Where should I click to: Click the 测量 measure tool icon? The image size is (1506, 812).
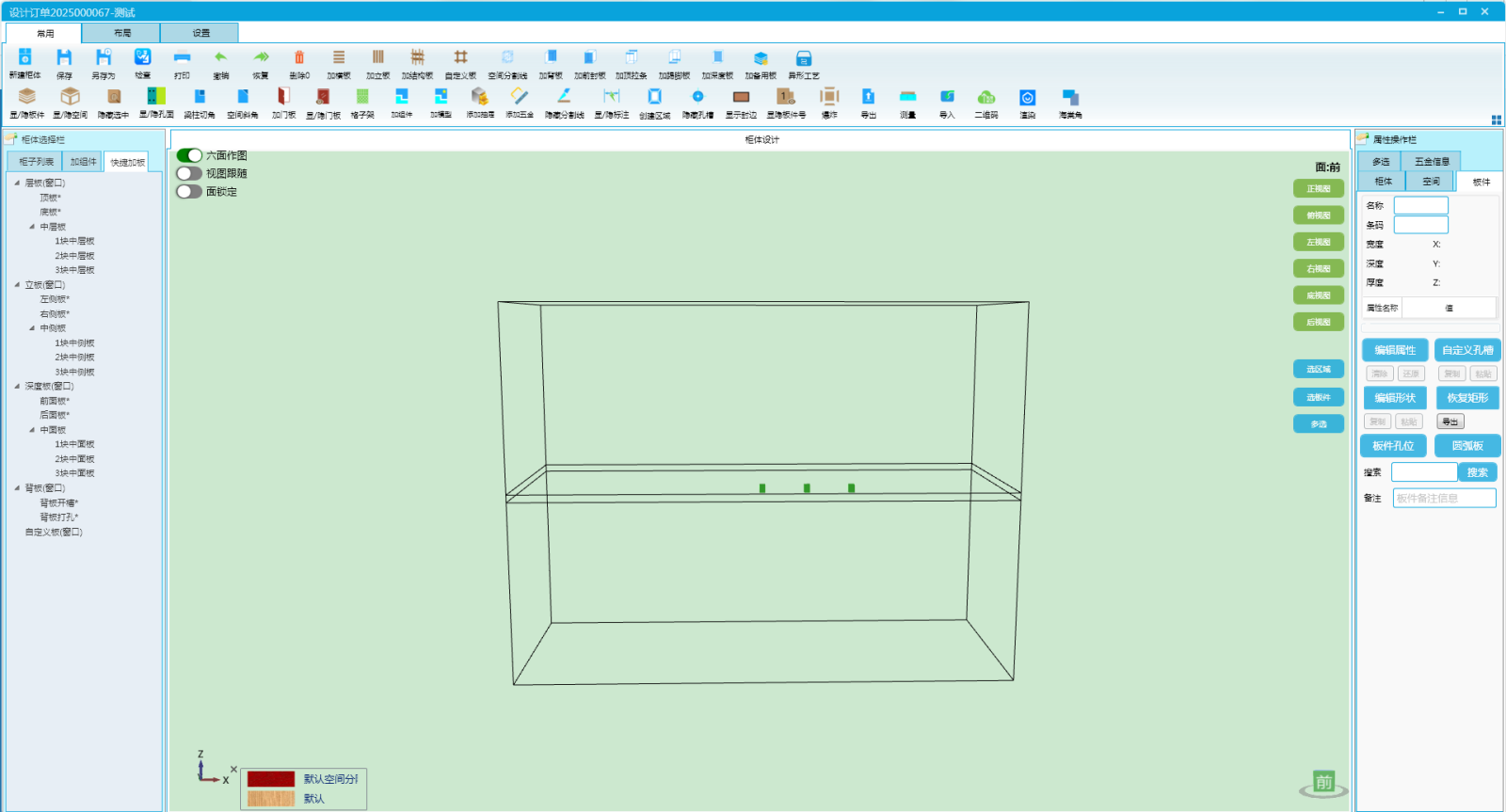[x=907, y=97]
